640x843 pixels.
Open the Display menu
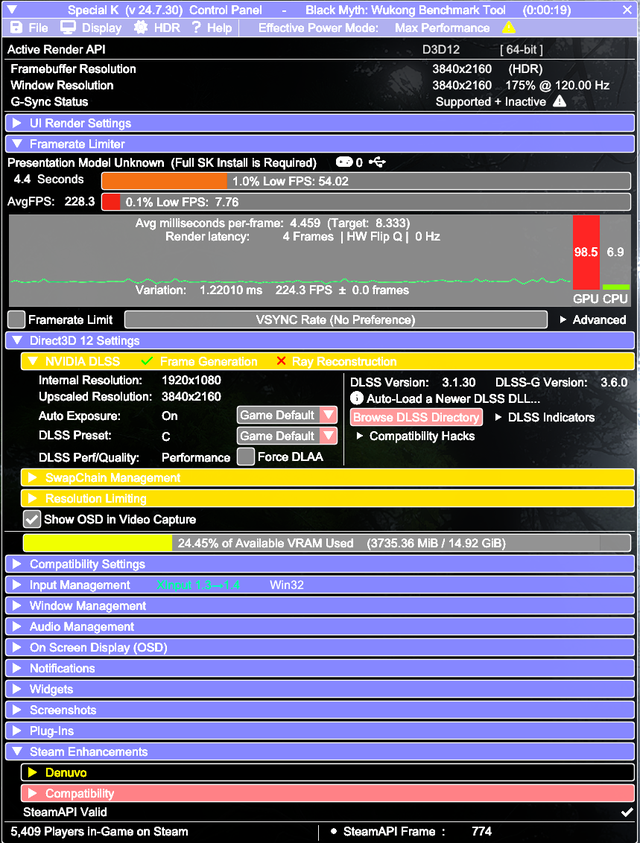pos(90,28)
